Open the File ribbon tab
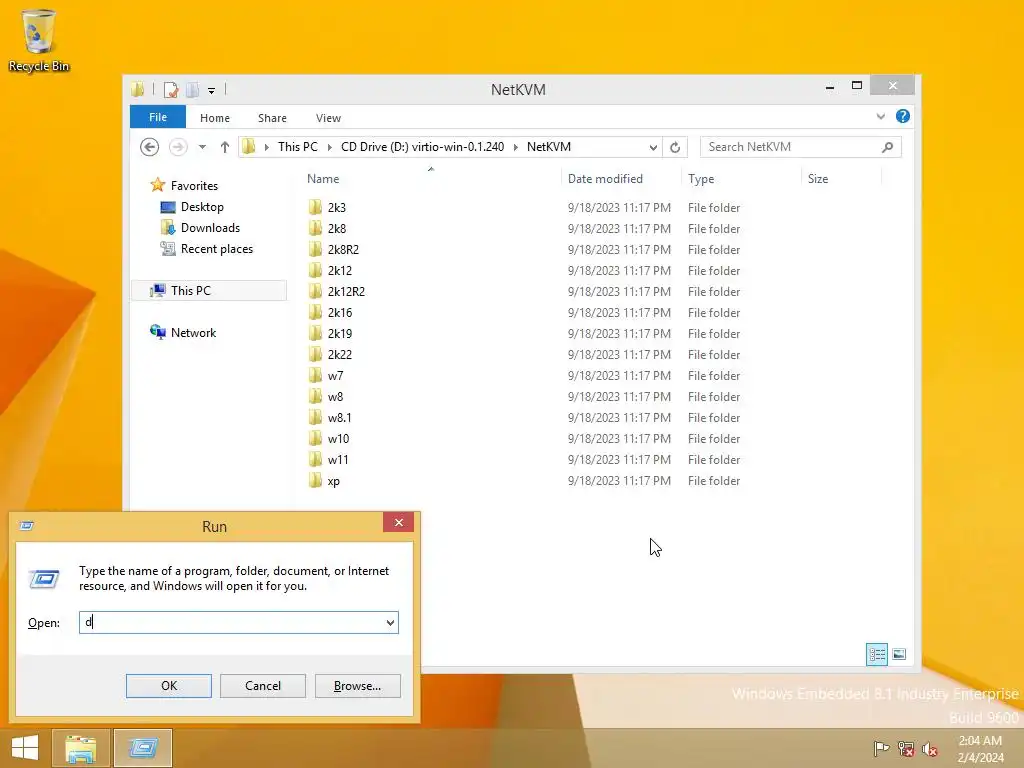This screenshot has width=1024, height=768. tap(158, 117)
